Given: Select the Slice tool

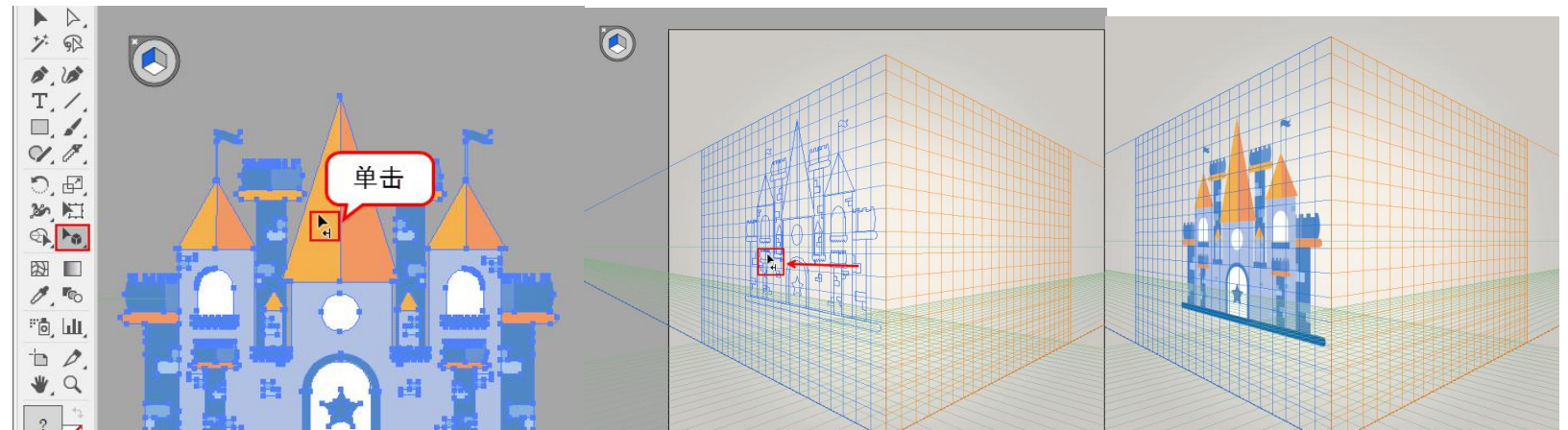Looking at the screenshot, I should tap(73, 358).
